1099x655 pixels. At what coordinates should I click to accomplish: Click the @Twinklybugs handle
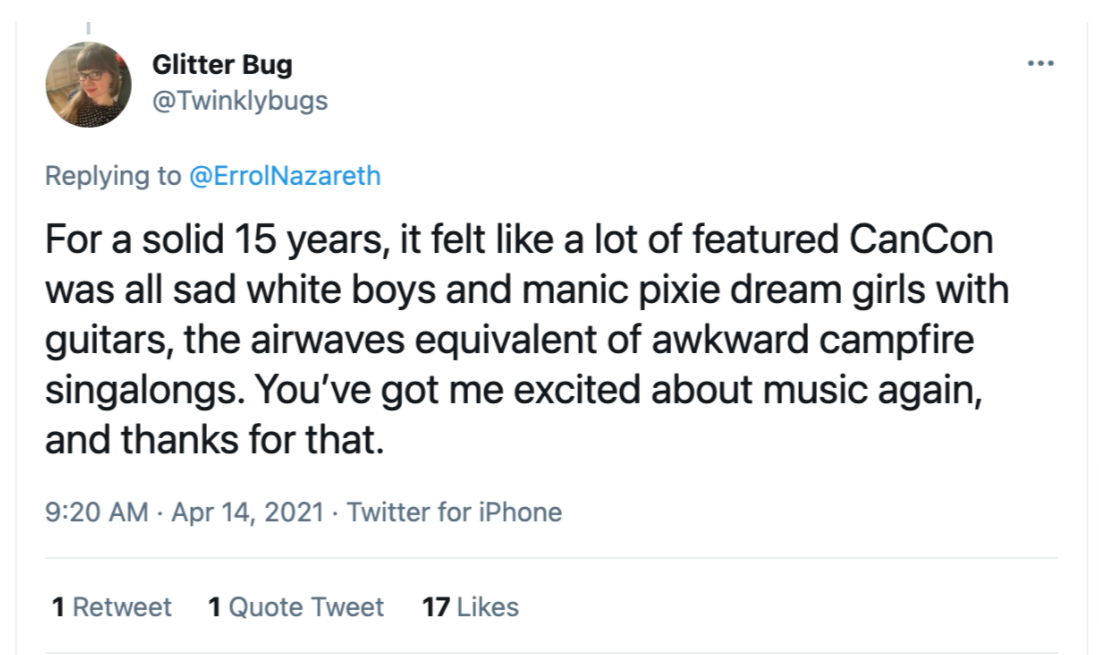tap(239, 101)
